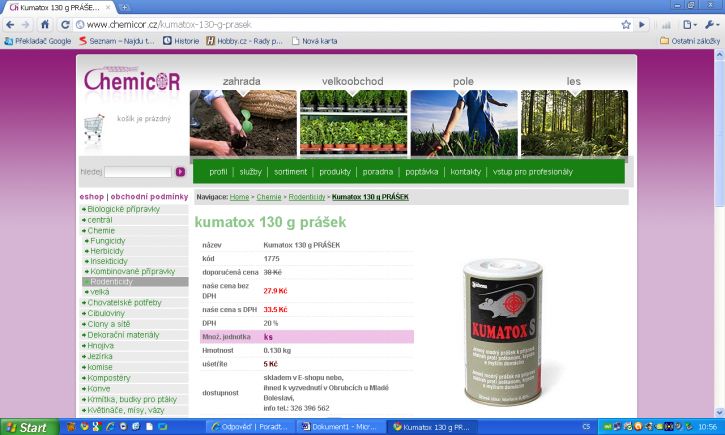This screenshot has width=725, height=435.
Task: Open the Cibuloviny category
Action: click(x=106, y=313)
